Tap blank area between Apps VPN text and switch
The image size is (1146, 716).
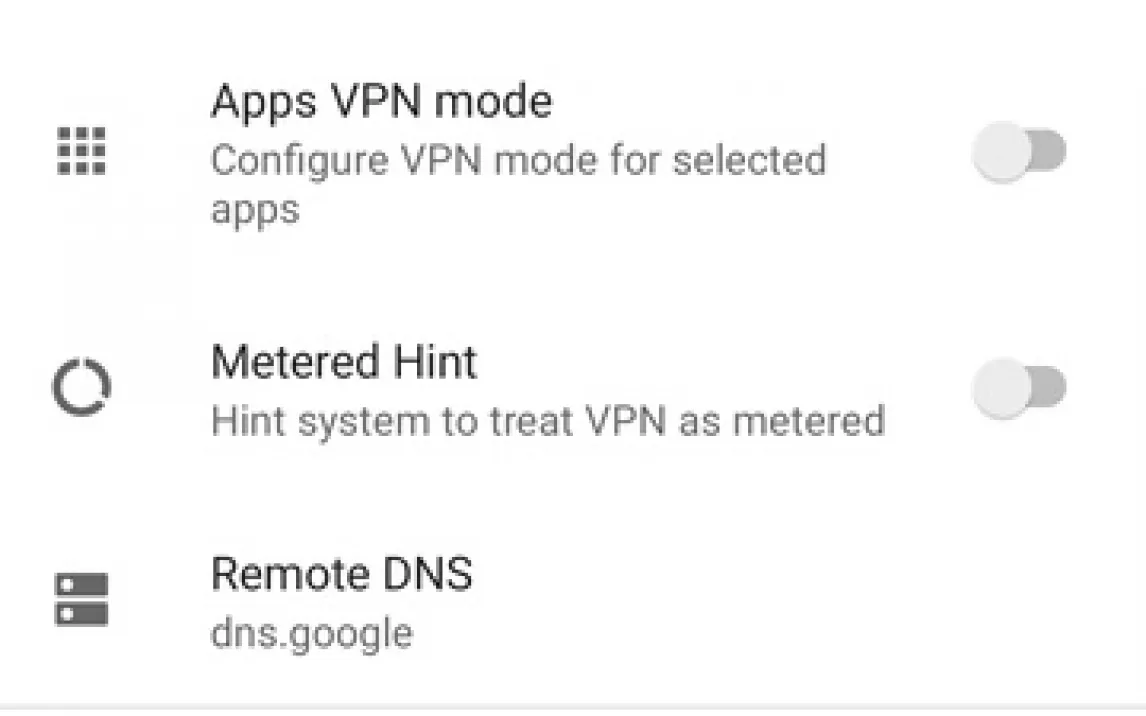[x=900, y=153]
